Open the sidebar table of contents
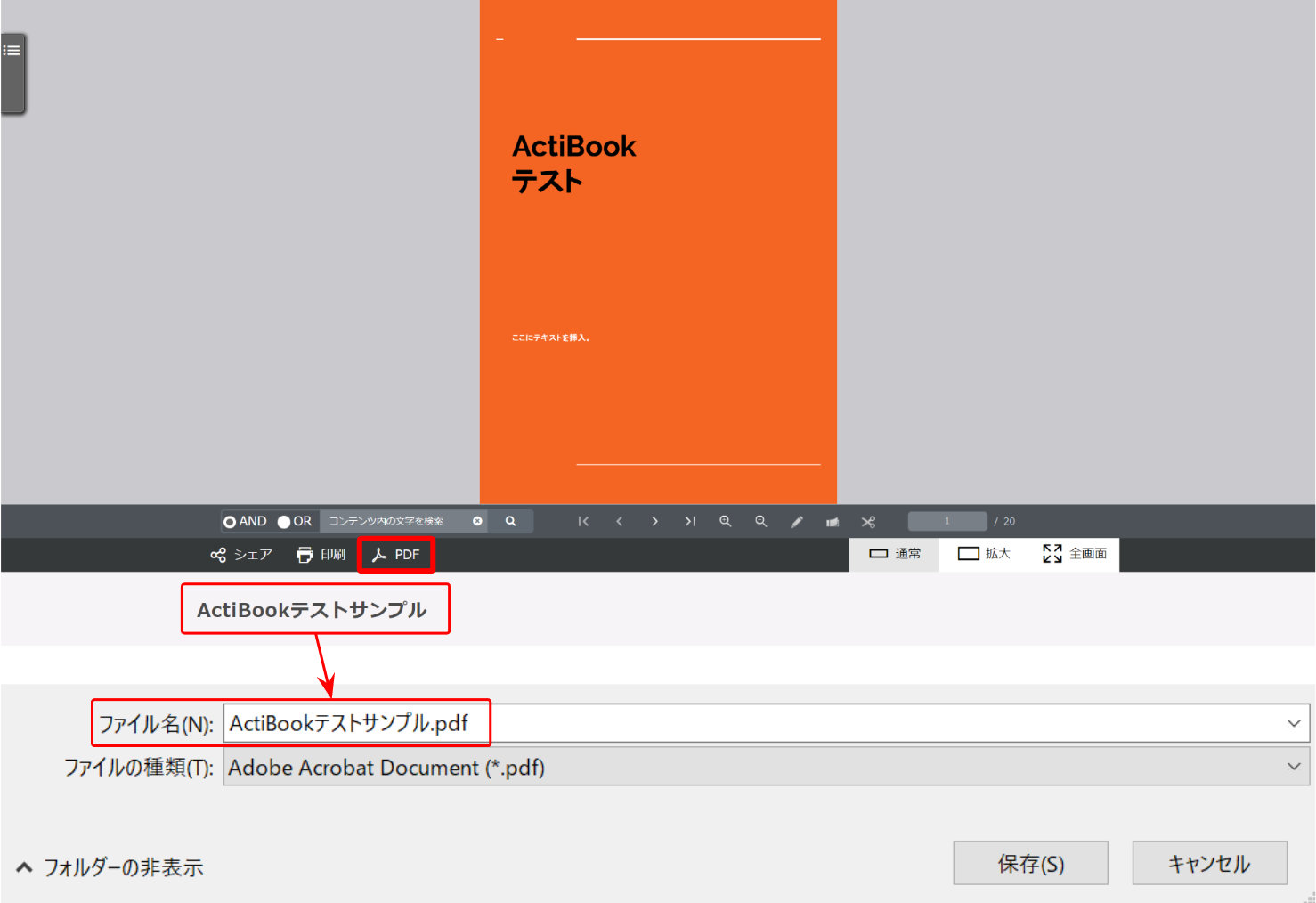The image size is (1316, 903). coord(12,50)
